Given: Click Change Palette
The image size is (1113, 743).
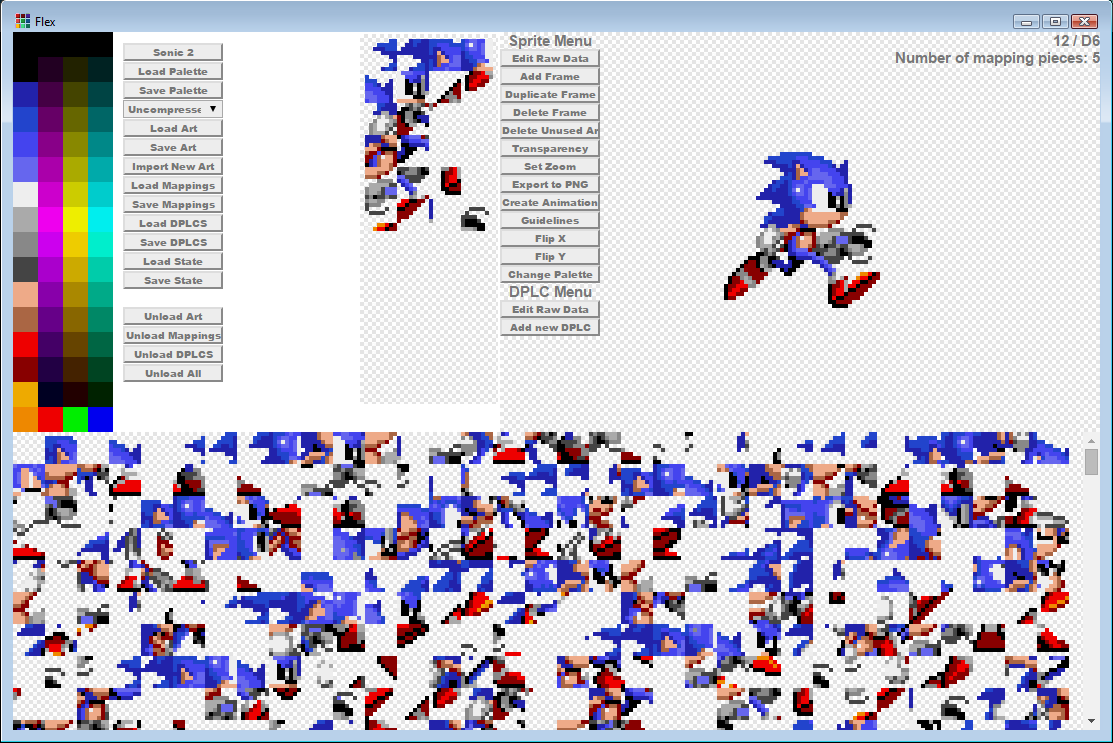Looking at the screenshot, I should click(x=550, y=275).
